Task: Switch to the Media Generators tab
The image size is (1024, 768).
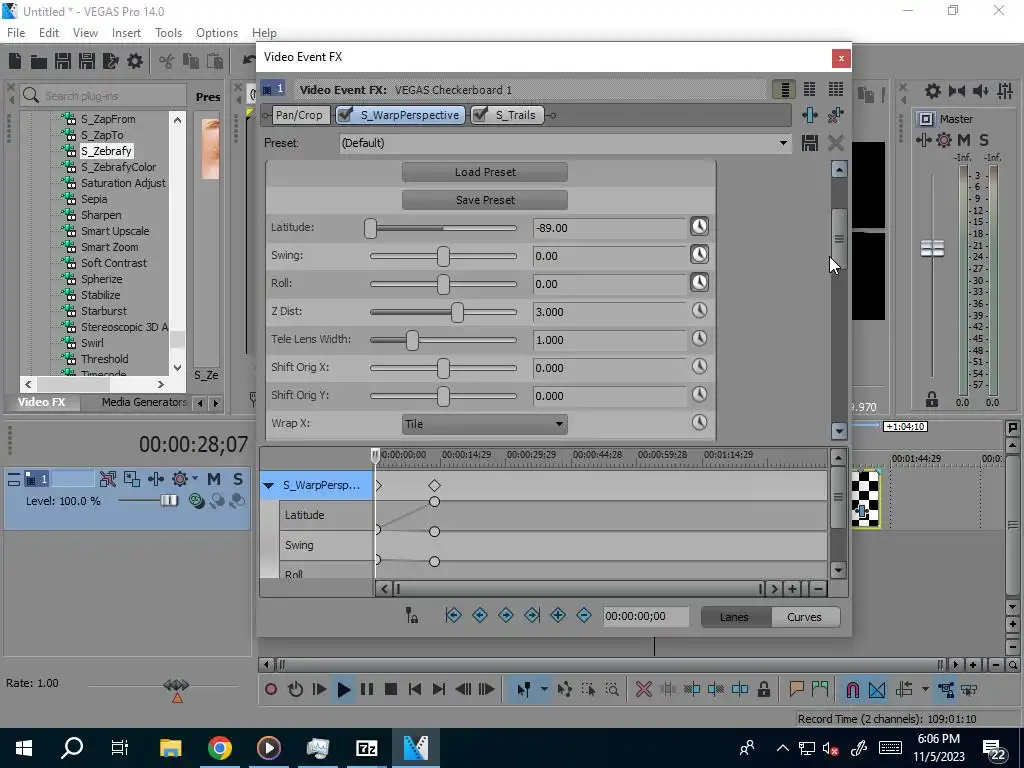Action: point(144,402)
